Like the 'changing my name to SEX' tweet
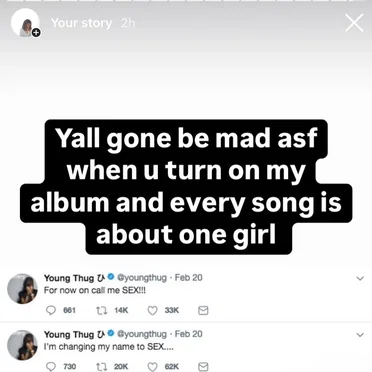The image size is (372, 372). (152, 367)
